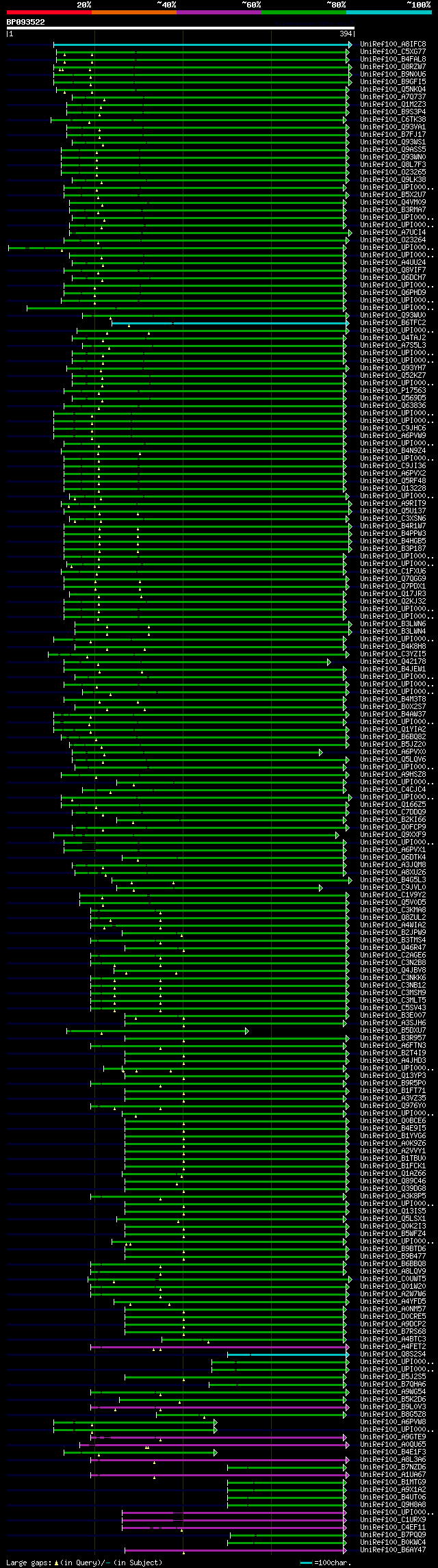Select the UniRef100_Q6DCH7 label
The width and height of the screenshot is (438, 1568).
(393, 278)
